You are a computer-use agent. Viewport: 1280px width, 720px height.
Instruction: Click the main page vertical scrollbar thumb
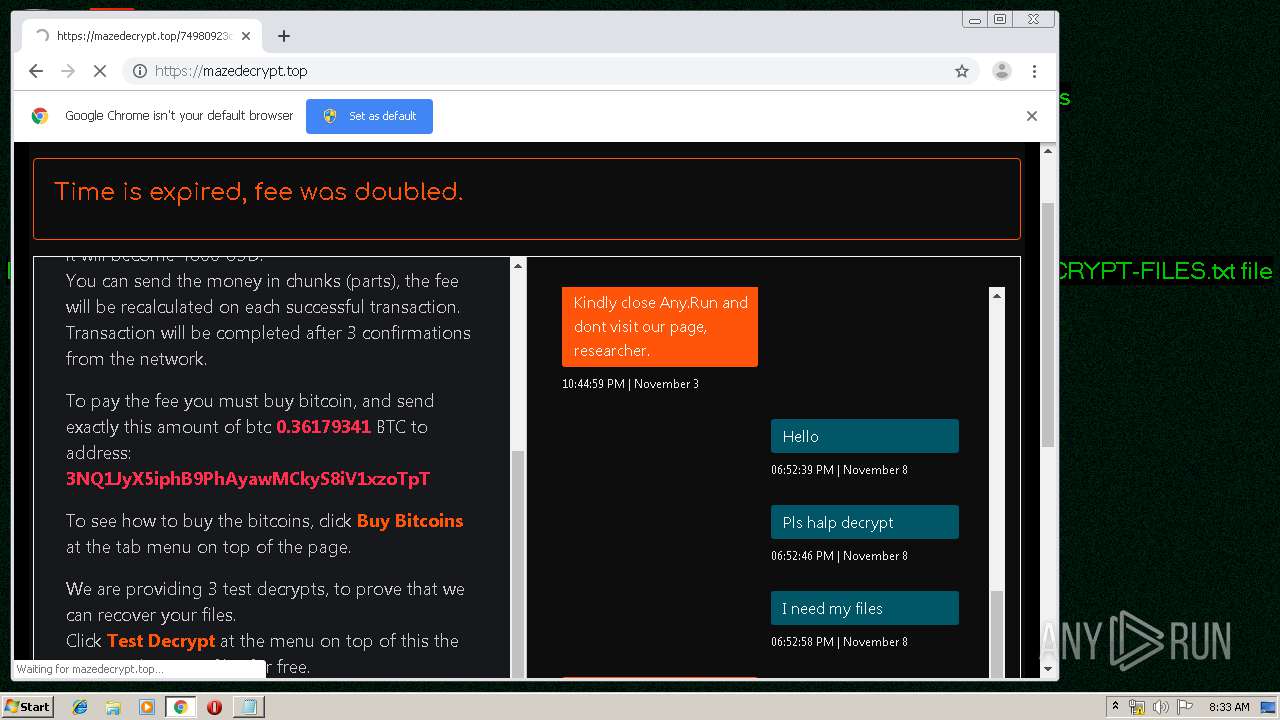[x=1048, y=325]
